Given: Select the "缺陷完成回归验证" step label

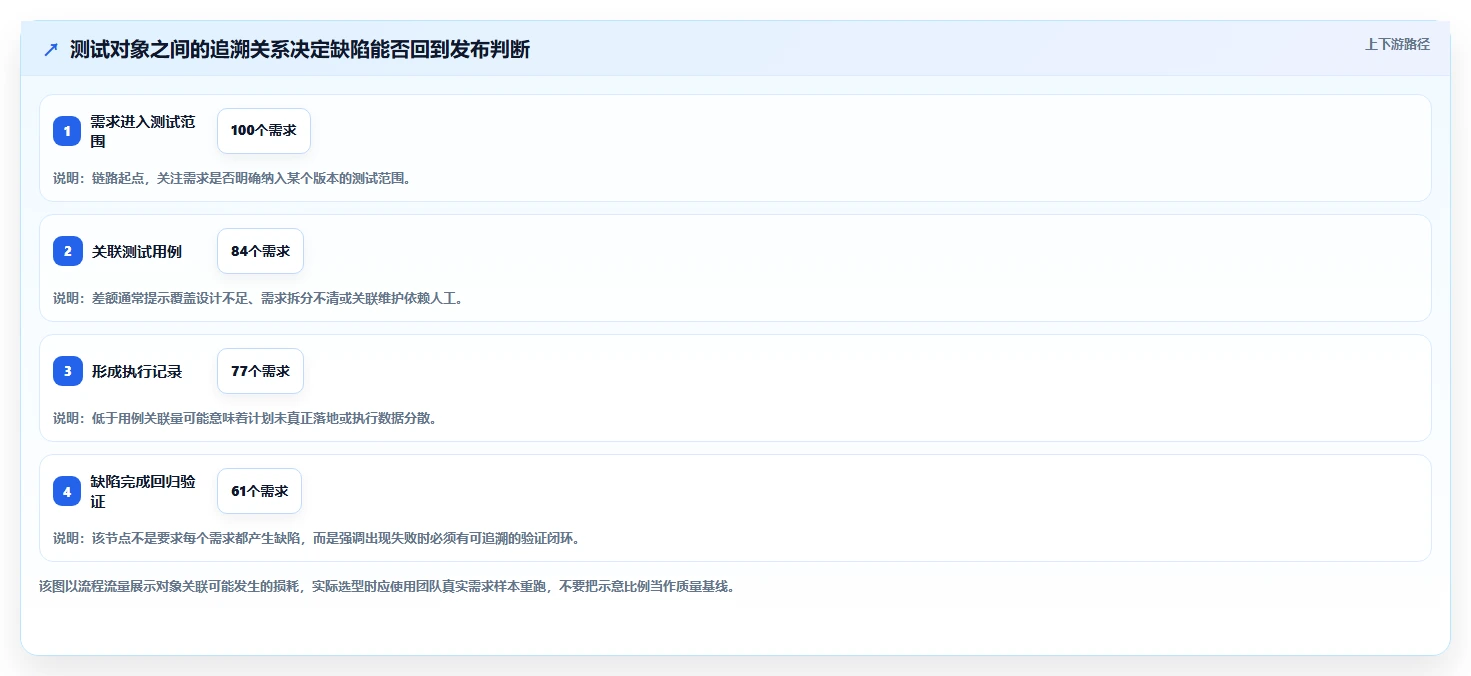Looking at the screenshot, I should coord(143,491).
